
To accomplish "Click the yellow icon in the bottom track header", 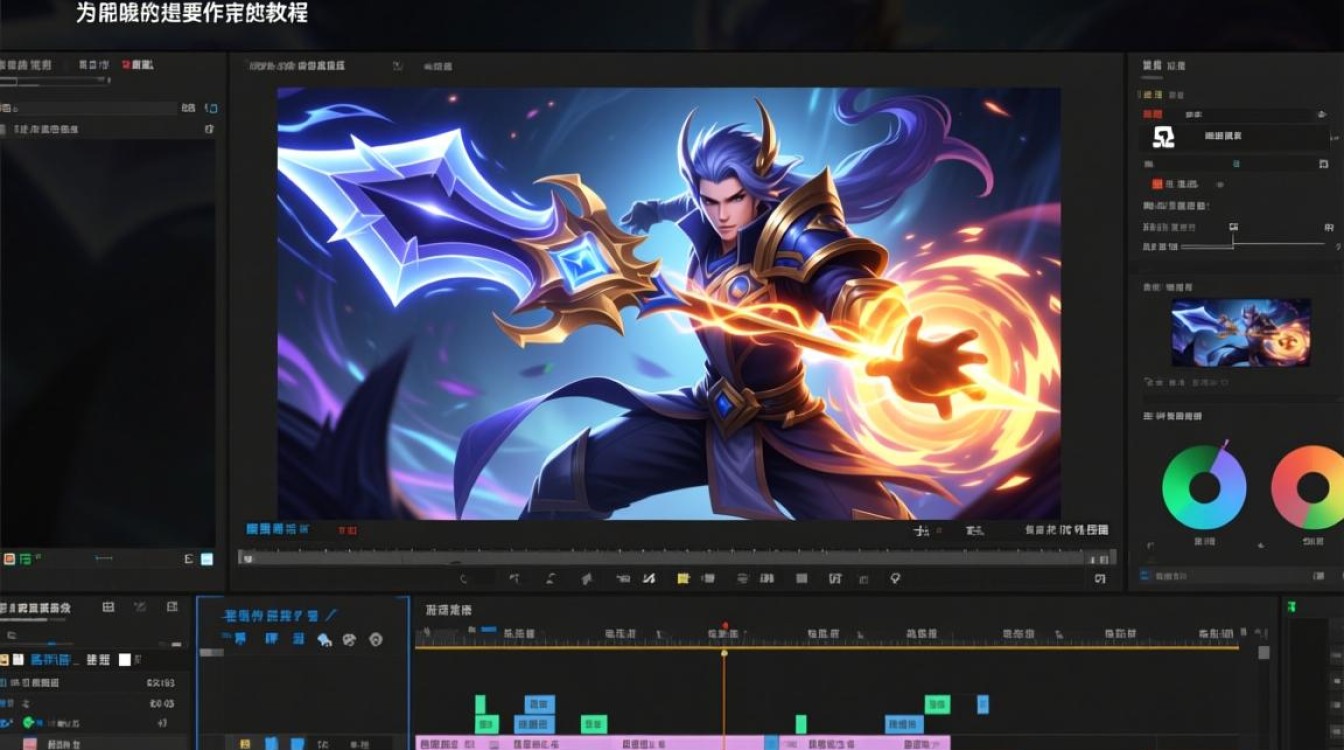I will (x=245, y=743).
